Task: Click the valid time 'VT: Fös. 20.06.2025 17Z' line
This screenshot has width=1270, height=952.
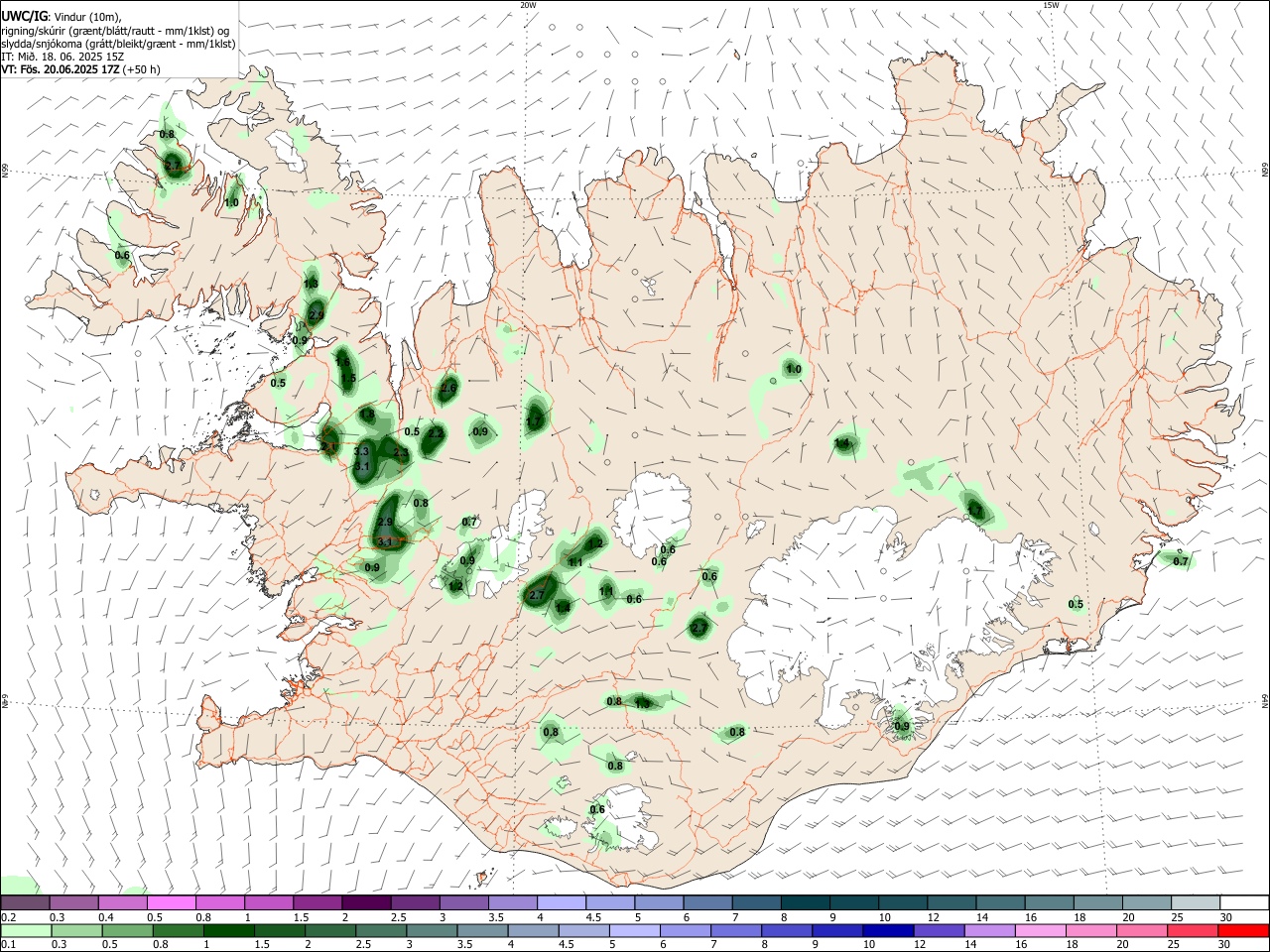Action: [x=59, y=69]
